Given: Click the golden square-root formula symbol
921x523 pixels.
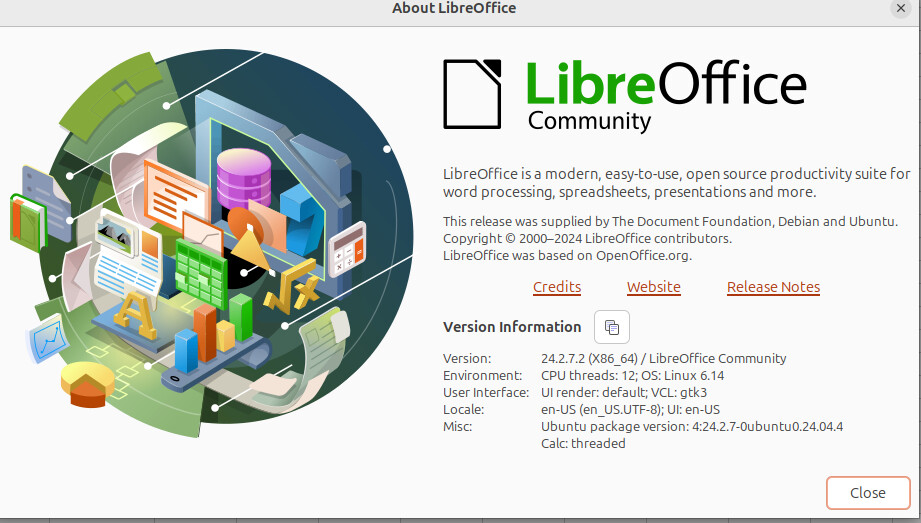Looking at the screenshot, I should [x=291, y=286].
